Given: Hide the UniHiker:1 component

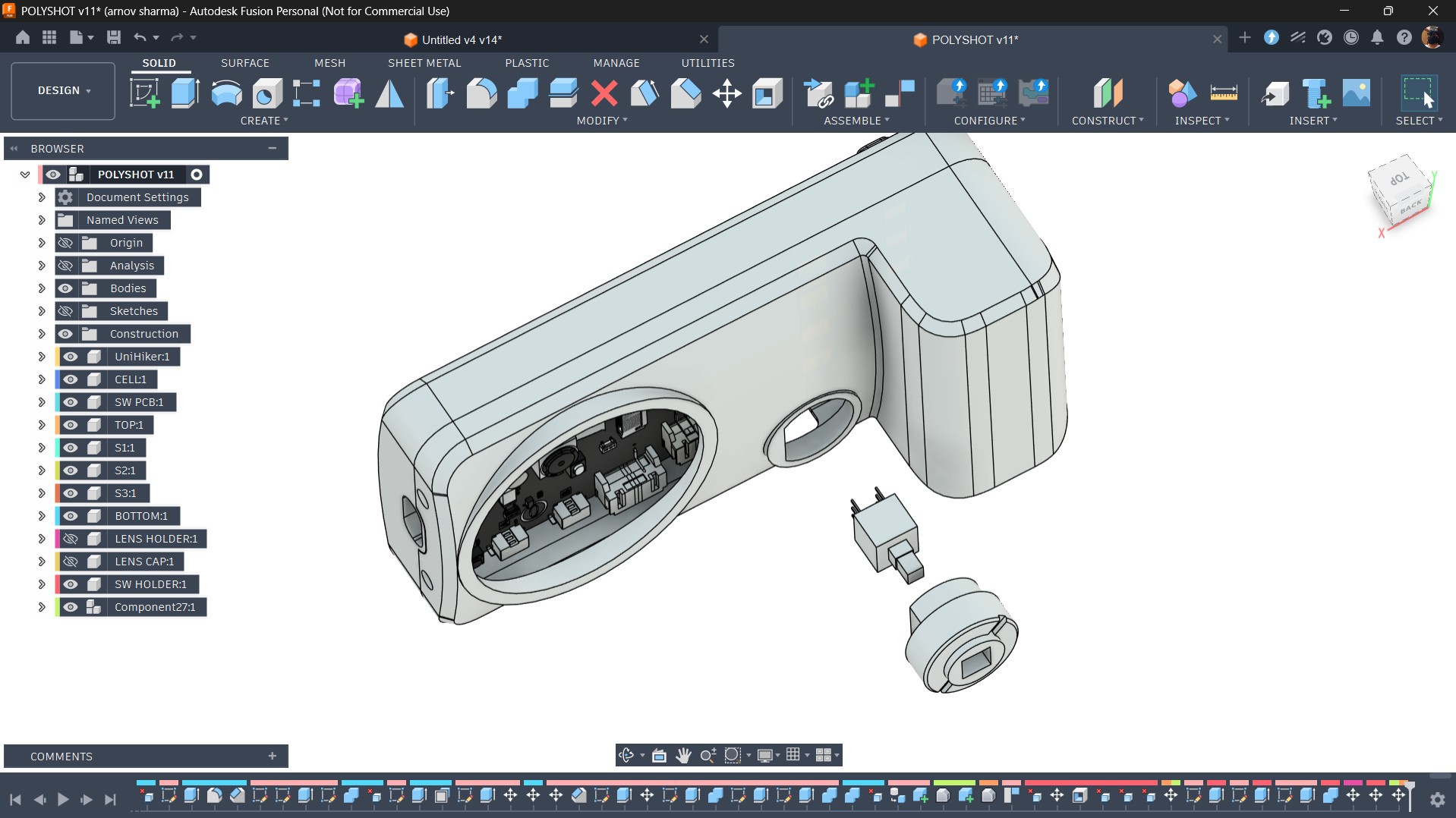Looking at the screenshot, I should tap(71, 357).
